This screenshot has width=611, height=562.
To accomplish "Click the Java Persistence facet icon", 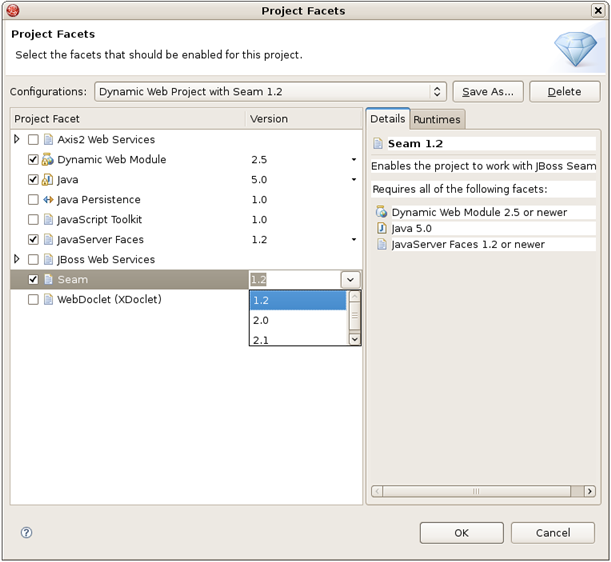I will pos(48,200).
